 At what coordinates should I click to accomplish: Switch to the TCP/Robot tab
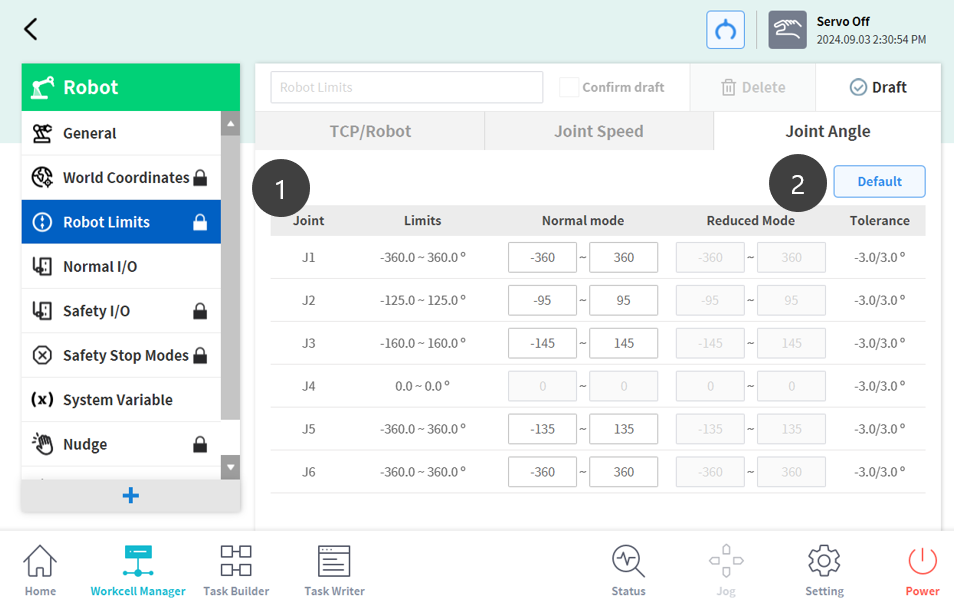pos(370,131)
